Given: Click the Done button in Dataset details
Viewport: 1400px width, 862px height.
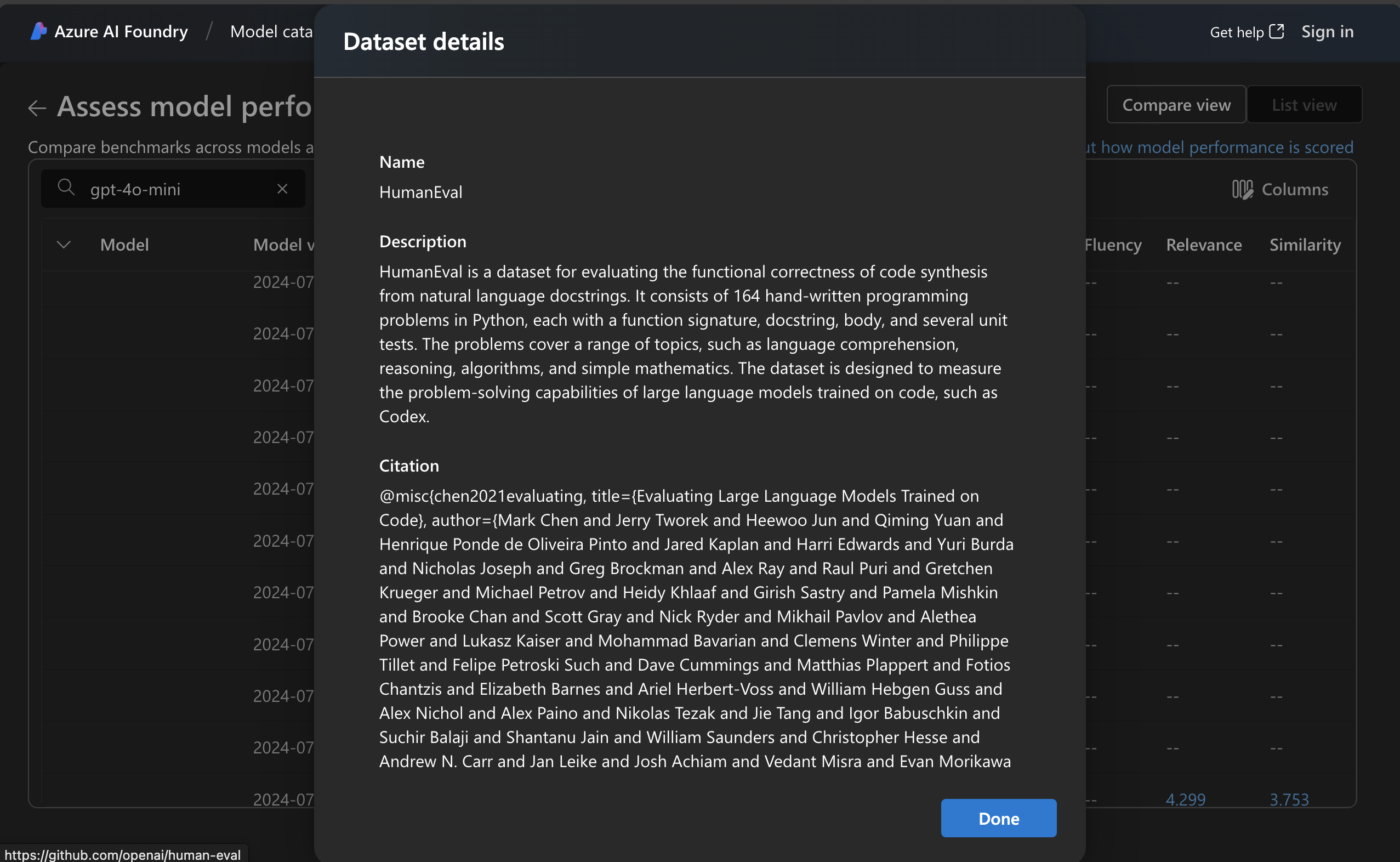Looking at the screenshot, I should (x=998, y=818).
